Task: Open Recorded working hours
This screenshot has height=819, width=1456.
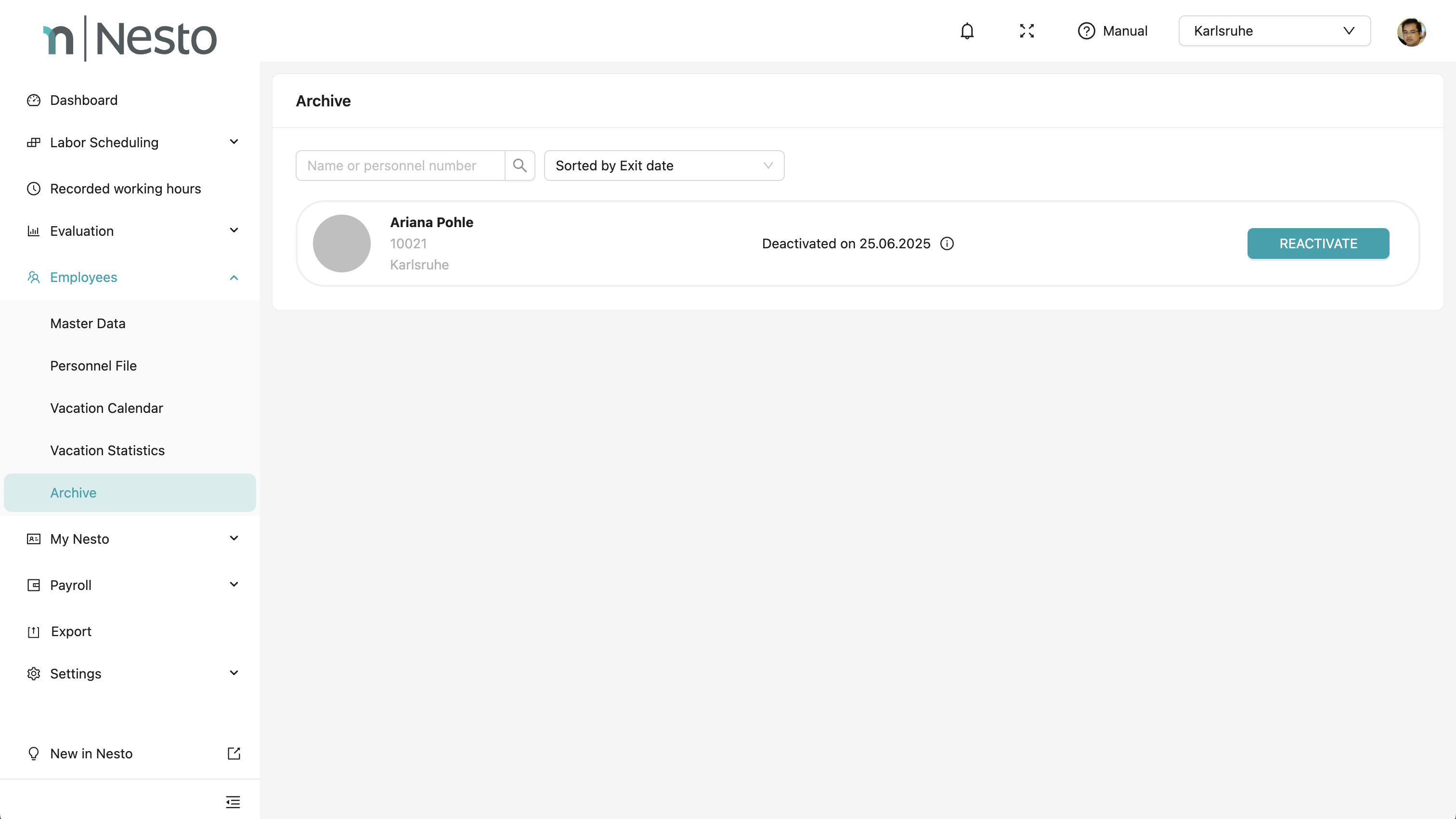Action: click(x=126, y=189)
